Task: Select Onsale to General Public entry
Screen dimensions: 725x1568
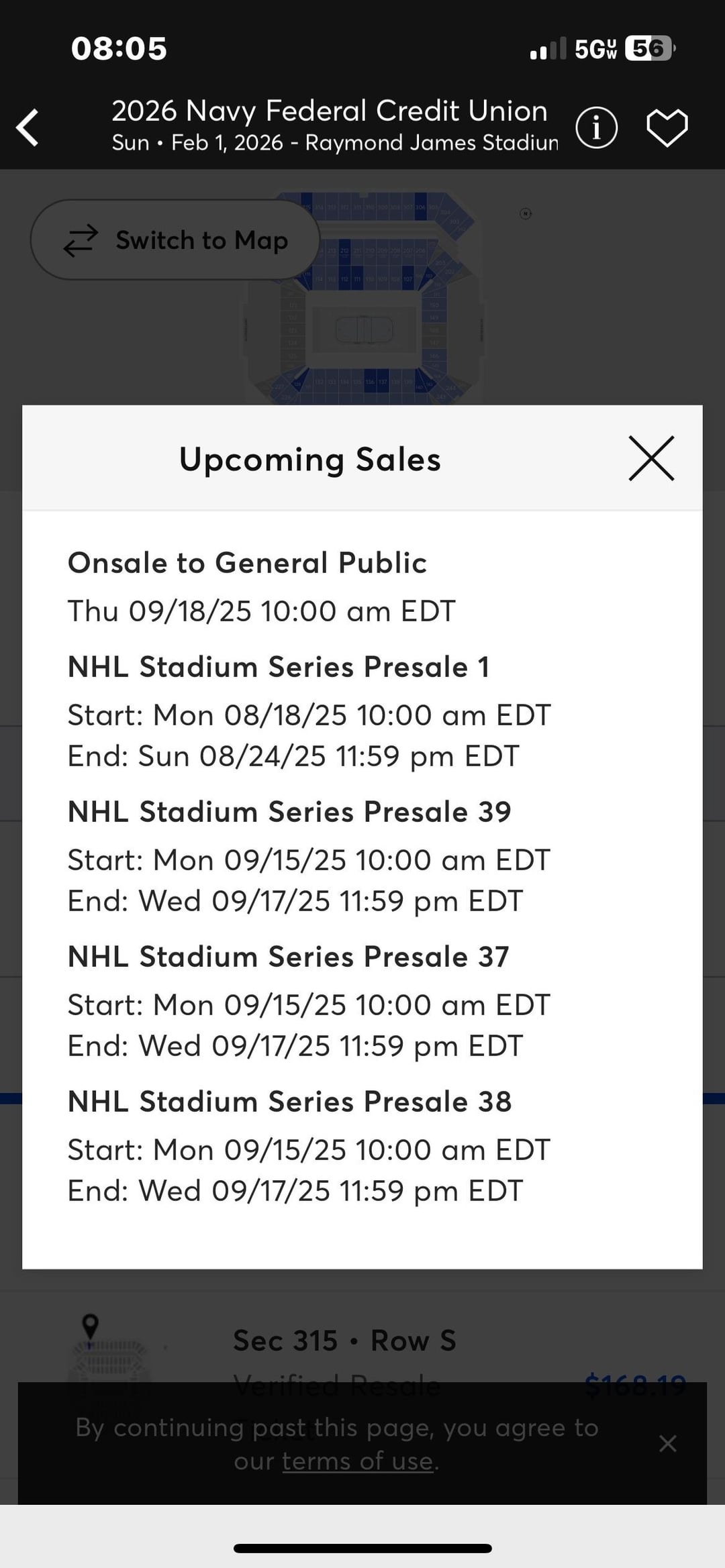Action: 247,563
